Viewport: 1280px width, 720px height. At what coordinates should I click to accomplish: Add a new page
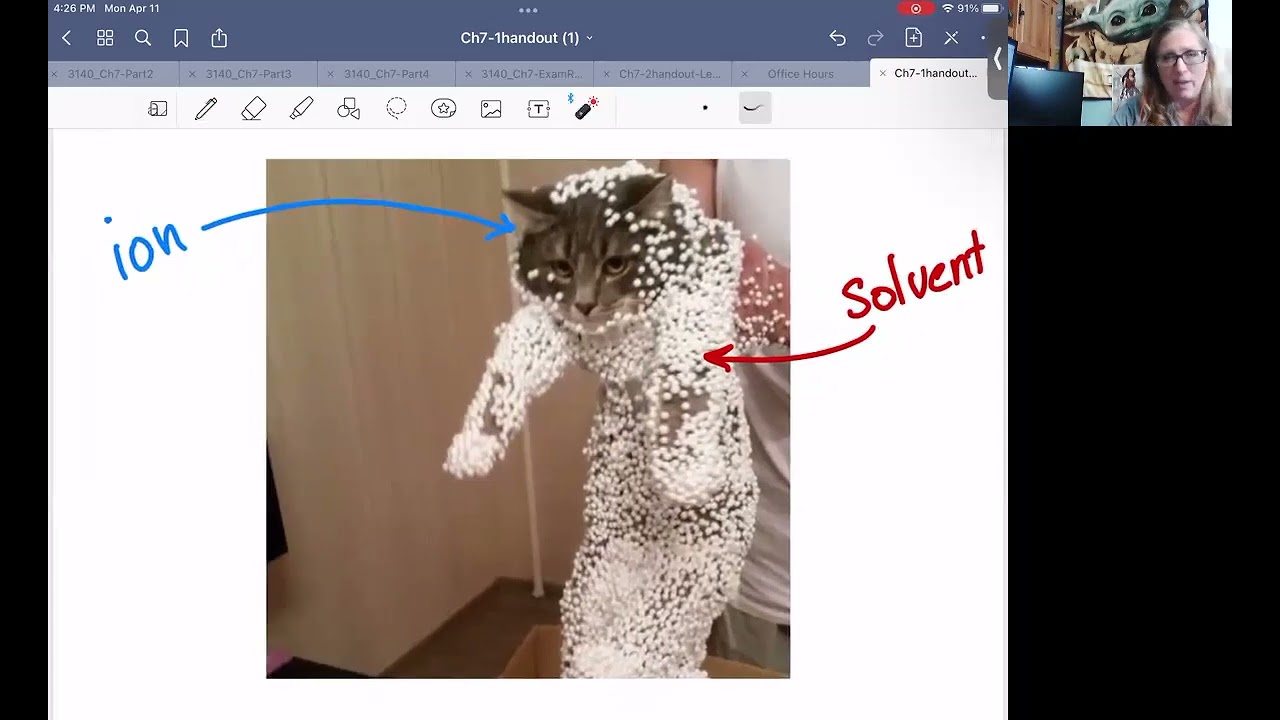[x=913, y=38]
